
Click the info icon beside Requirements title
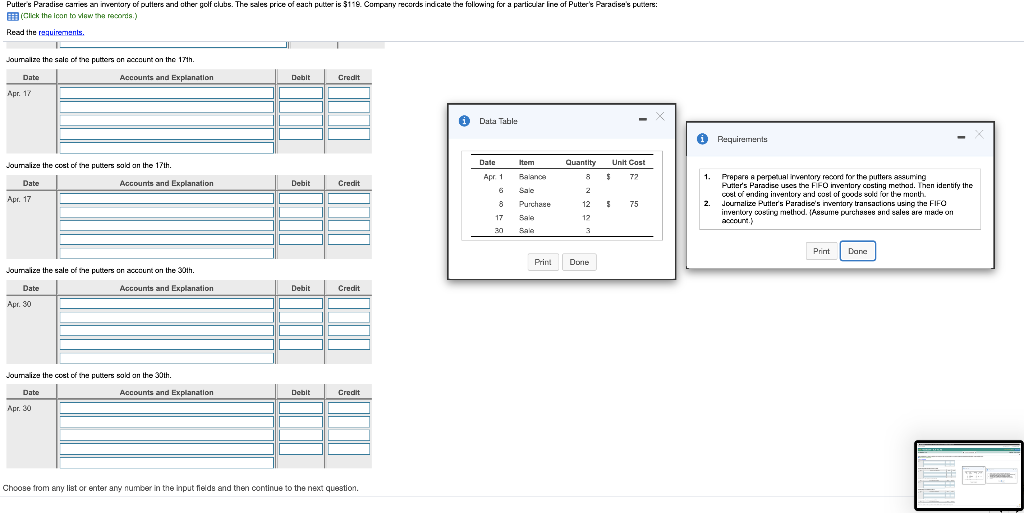click(702, 139)
